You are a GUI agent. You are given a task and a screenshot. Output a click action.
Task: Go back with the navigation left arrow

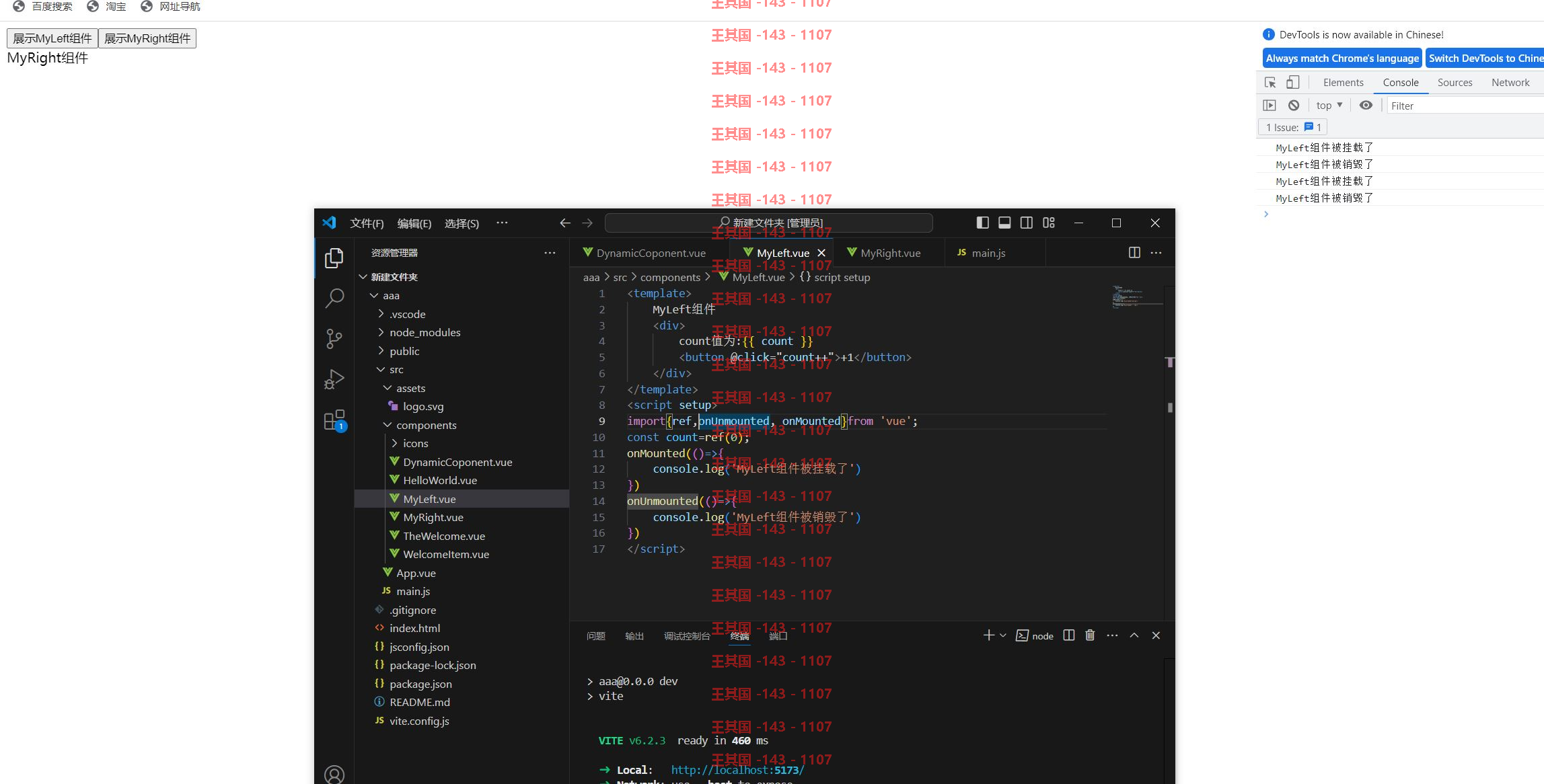tap(565, 223)
